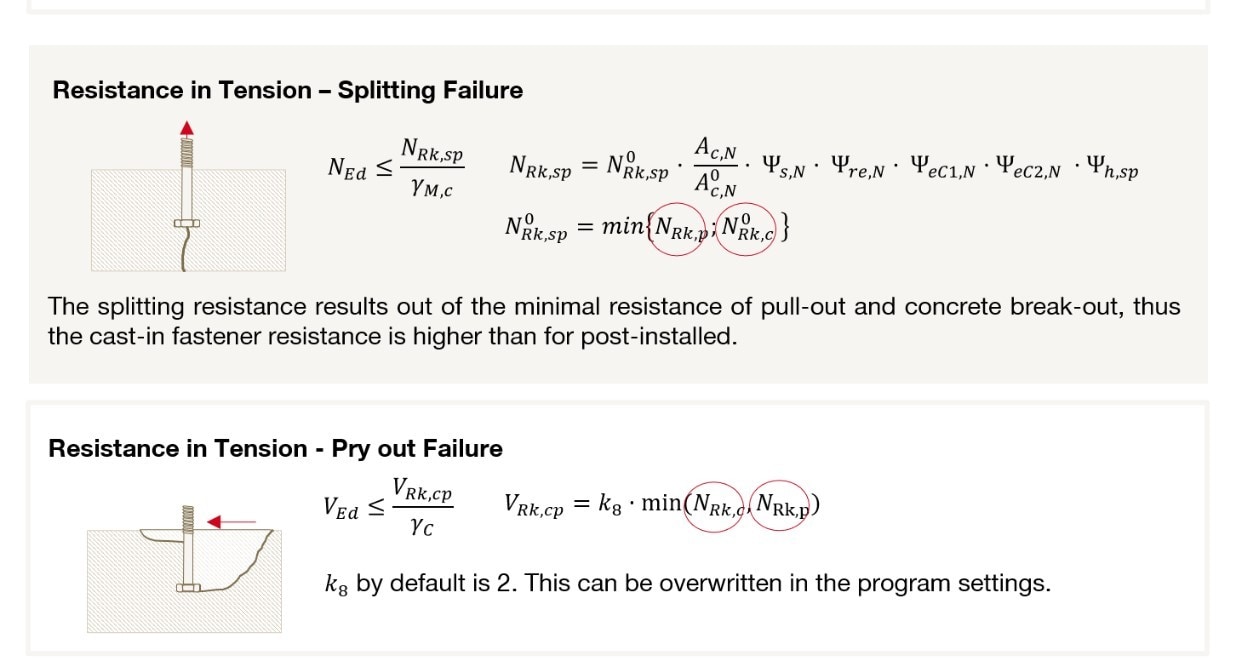Viewport: 1233px width, 668px height.
Task: Click the γ_M,c denominator in splitting formula
Action: tap(432, 187)
